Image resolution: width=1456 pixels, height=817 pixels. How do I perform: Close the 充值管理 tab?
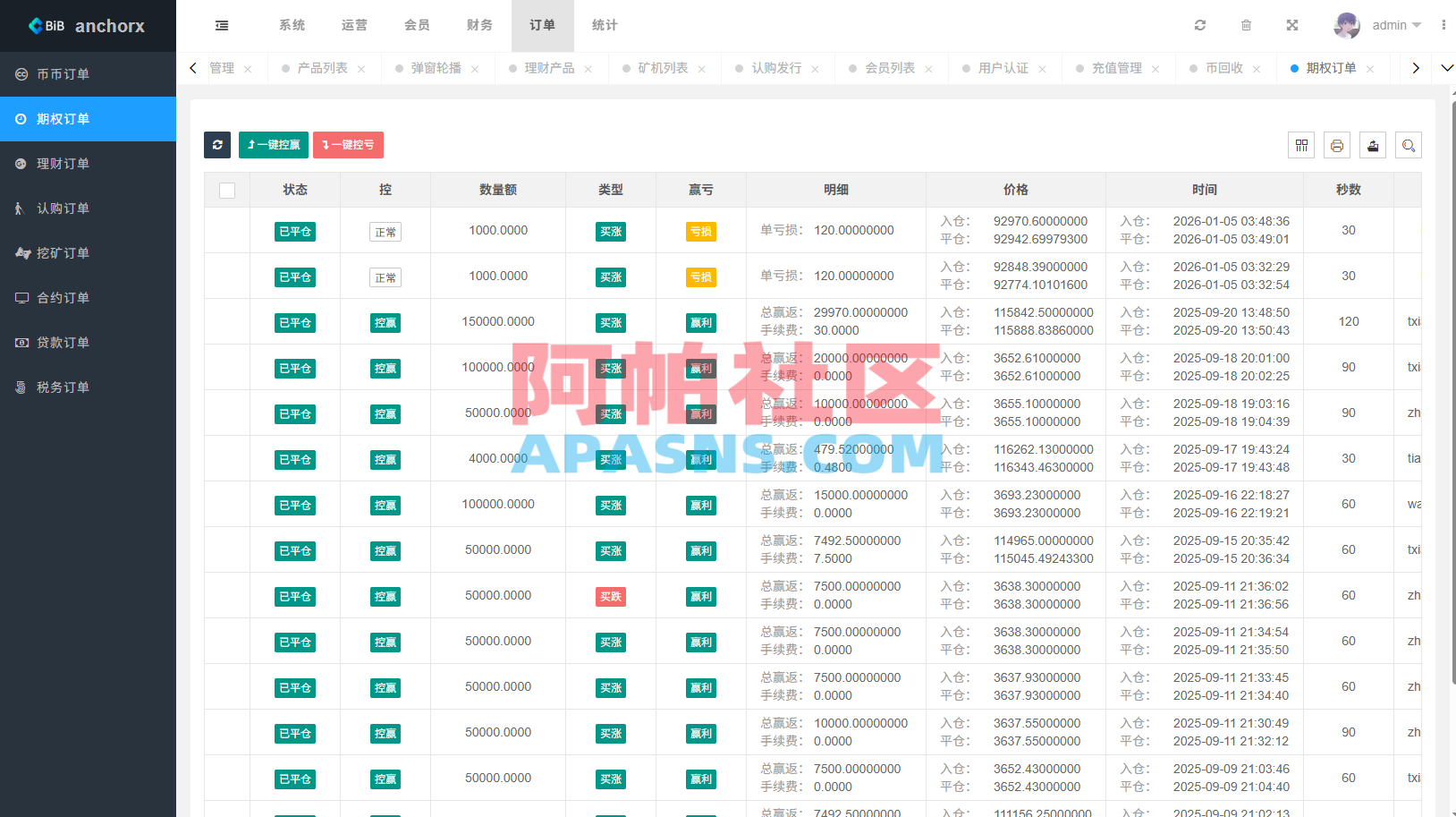point(1155,69)
